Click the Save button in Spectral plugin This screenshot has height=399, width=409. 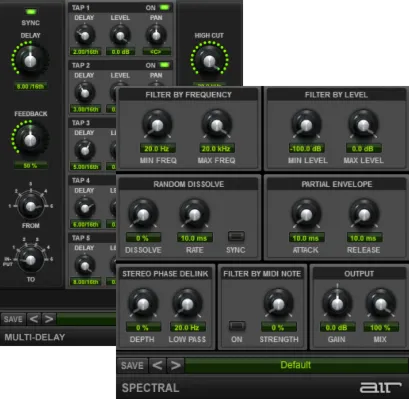(x=132, y=366)
